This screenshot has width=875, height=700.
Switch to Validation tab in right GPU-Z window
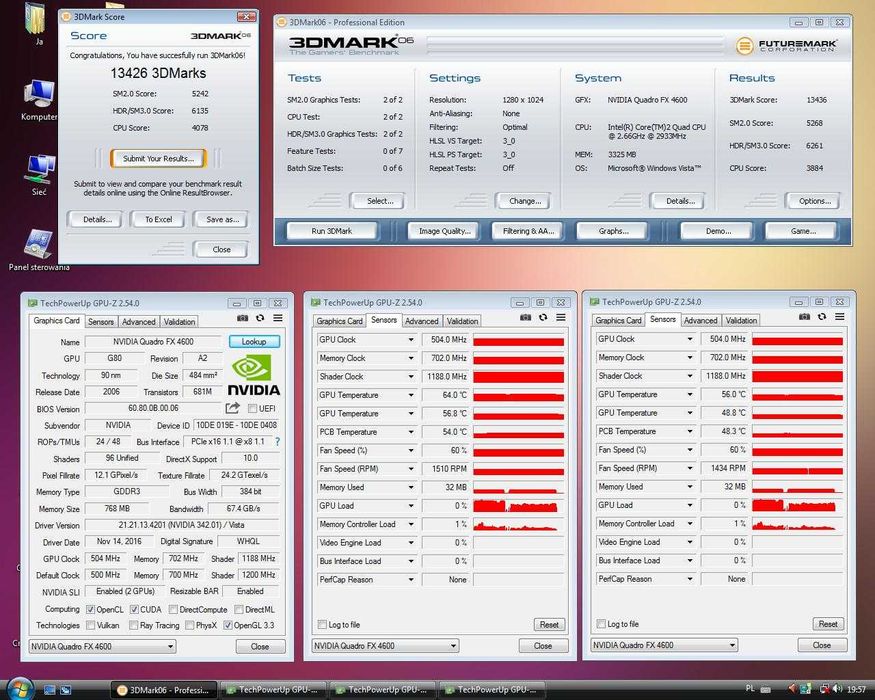pyautogui.click(x=741, y=321)
